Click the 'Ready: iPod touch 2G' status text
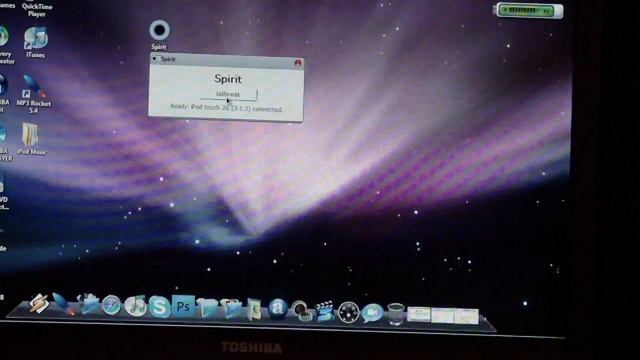This screenshot has height=360, width=640. (226, 108)
